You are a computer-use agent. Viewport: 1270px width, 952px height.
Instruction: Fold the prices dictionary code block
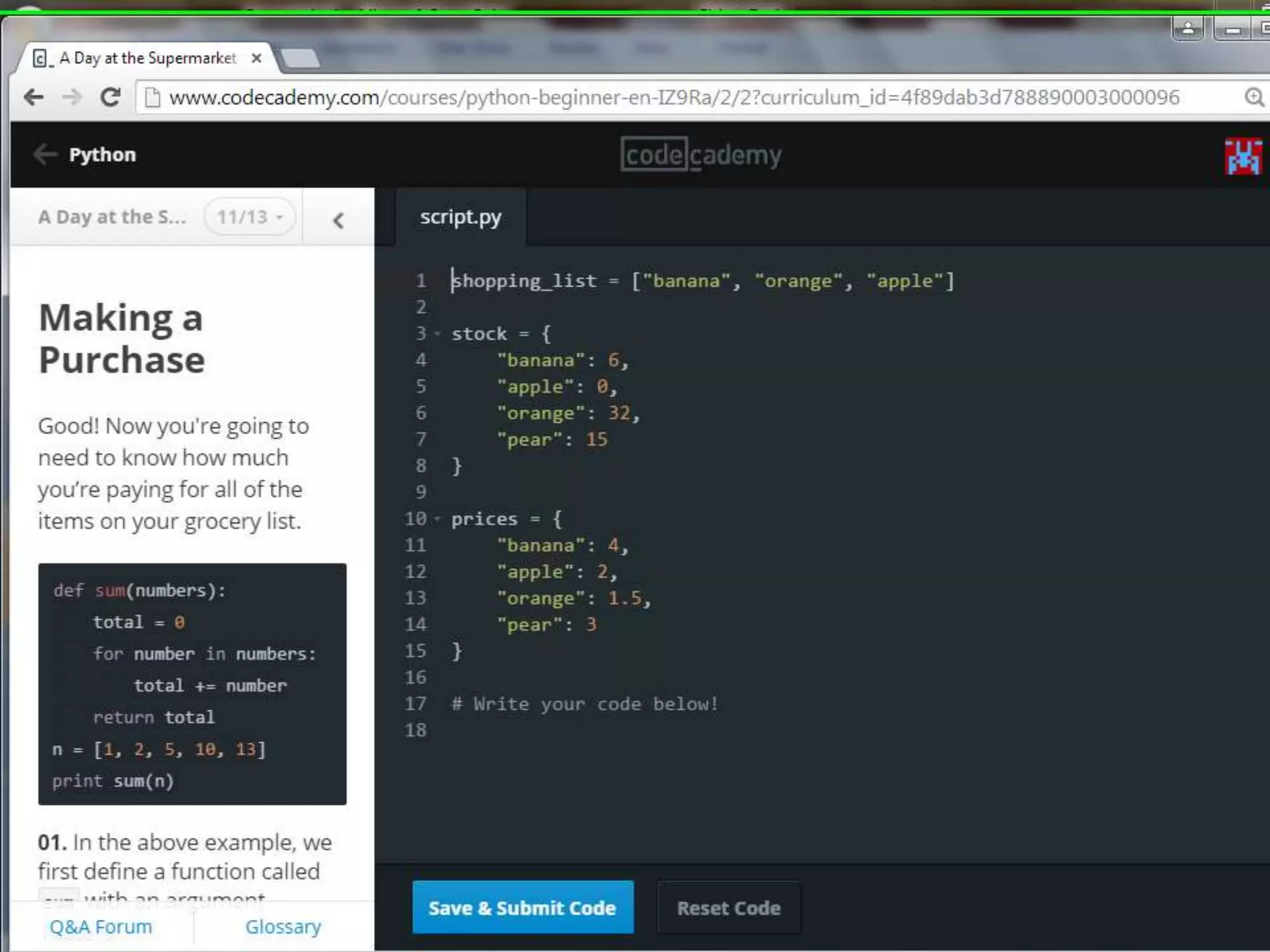click(x=438, y=519)
